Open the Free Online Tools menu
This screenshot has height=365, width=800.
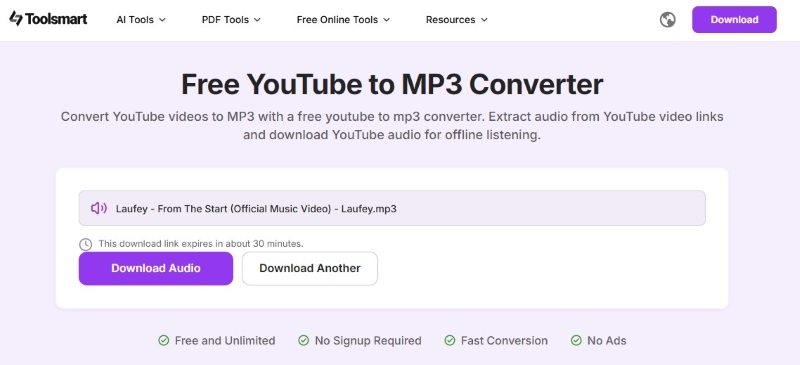click(343, 20)
